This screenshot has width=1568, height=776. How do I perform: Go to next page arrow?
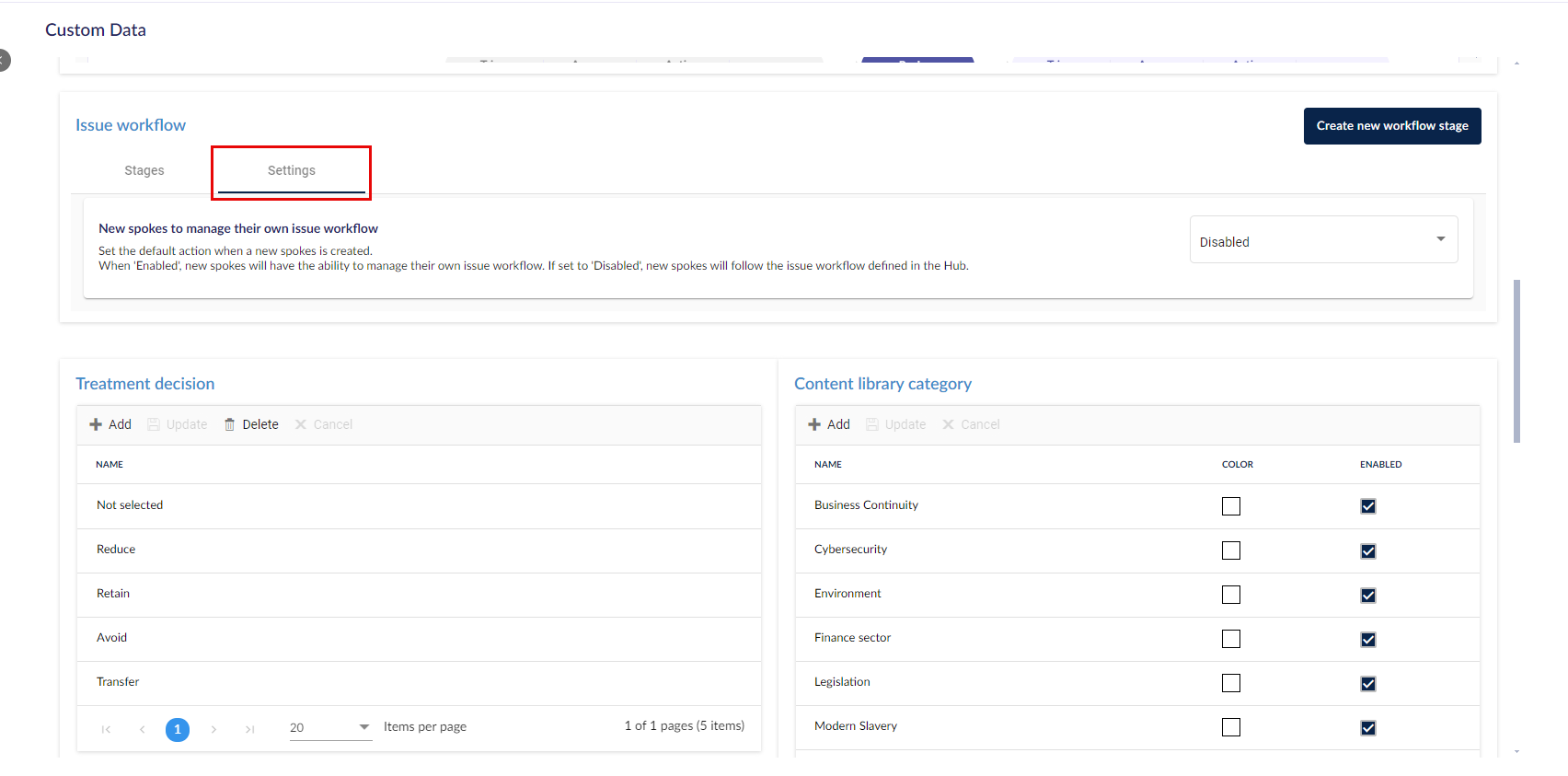(213, 729)
